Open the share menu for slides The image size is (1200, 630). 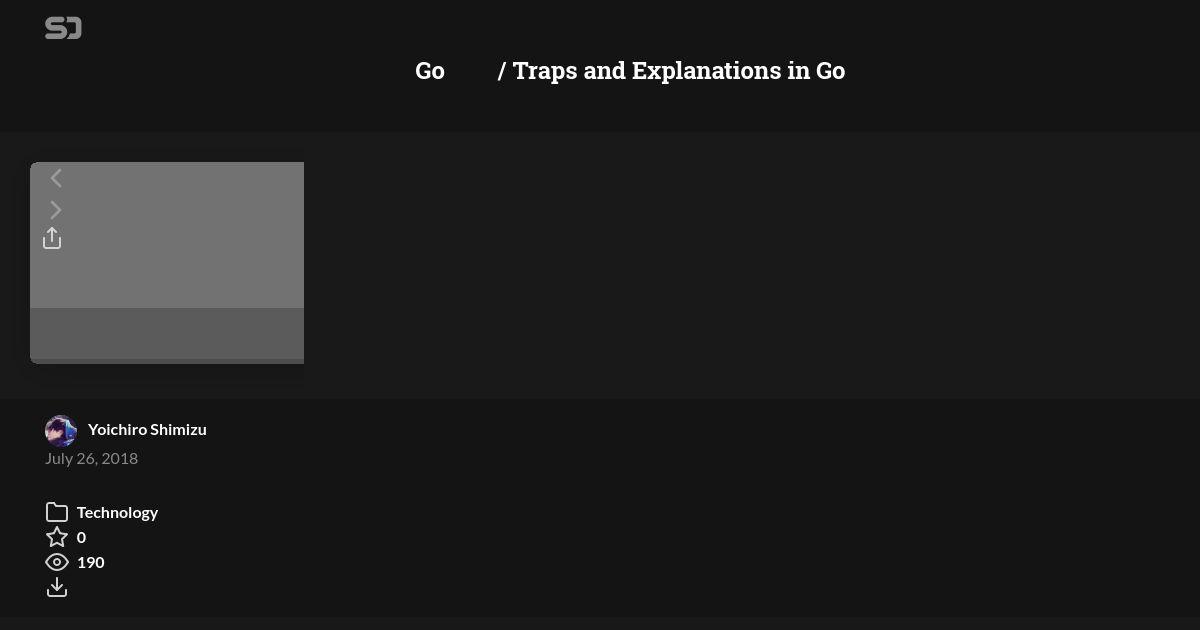point(52,238)
